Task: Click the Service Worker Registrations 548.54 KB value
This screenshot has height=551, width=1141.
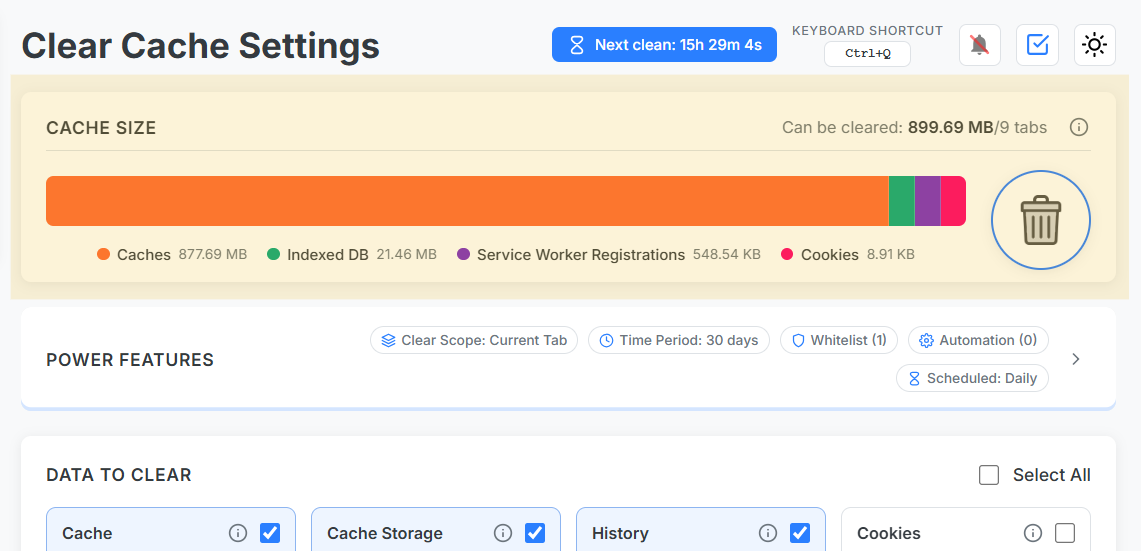Action: pos(726,255)
